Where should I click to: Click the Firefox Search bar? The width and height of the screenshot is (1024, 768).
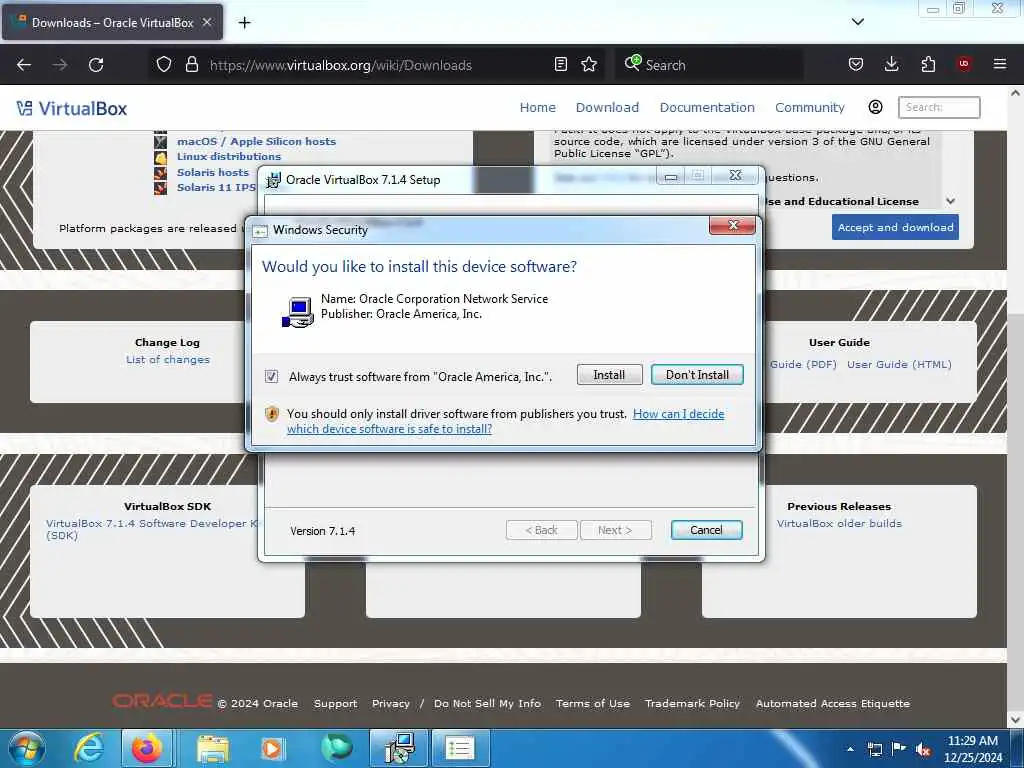click(x=709, y=65)
